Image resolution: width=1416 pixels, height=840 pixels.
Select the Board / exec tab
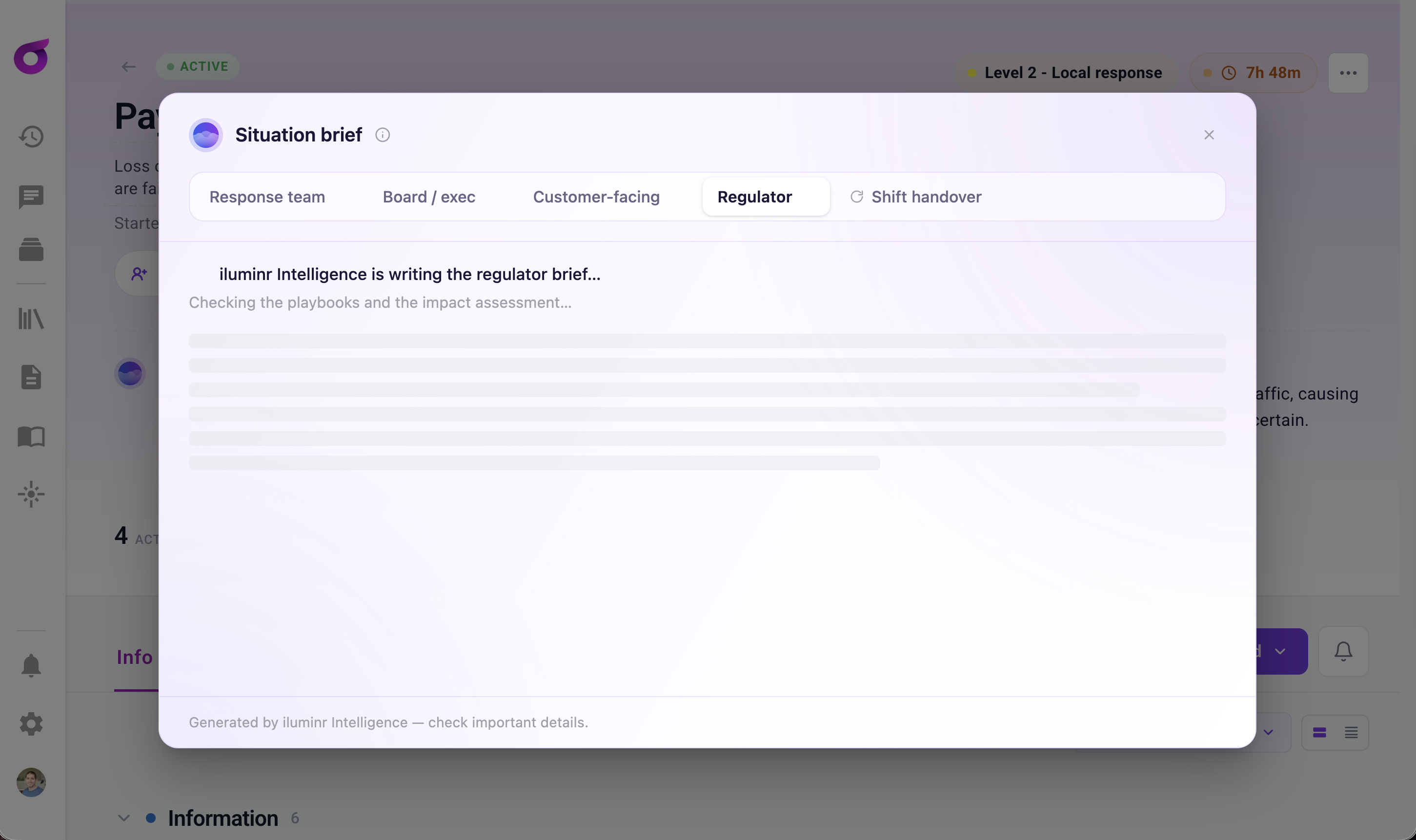[429, 197]
